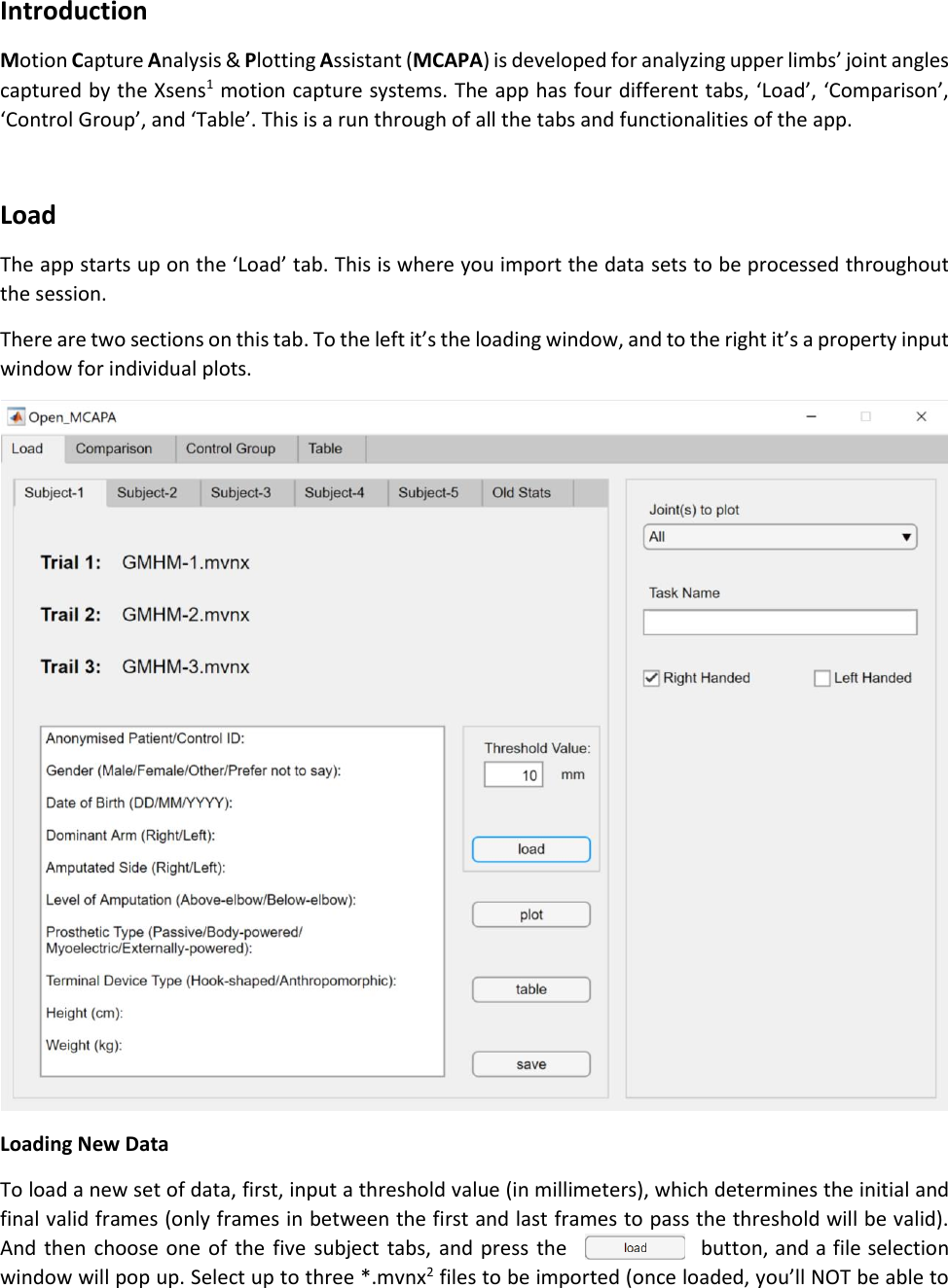Enable the Left Handed checkbox
This screenshot has height=1288, width=948.
click(822, 677)
